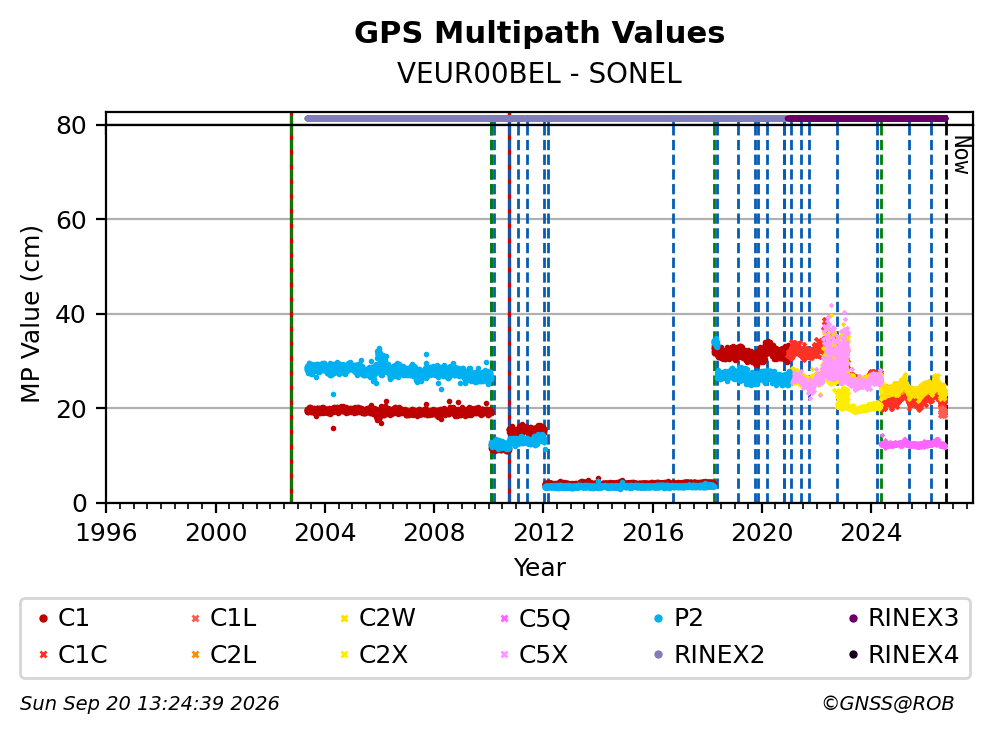Click the ©GNSS@ROB credit text

[x=888, y=704]
